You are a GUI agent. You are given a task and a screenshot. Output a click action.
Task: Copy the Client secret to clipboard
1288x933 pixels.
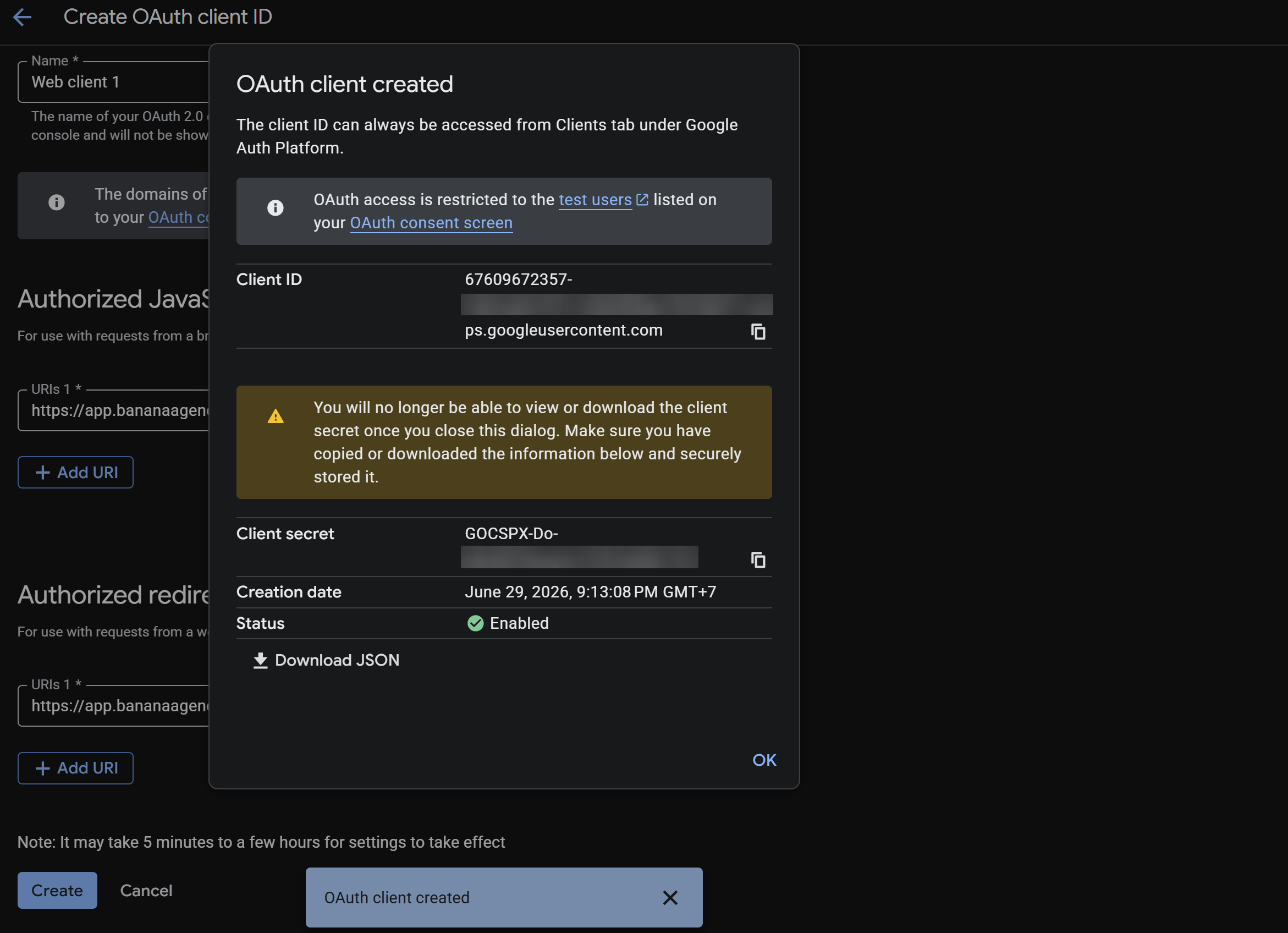click(x=758, y=559)
